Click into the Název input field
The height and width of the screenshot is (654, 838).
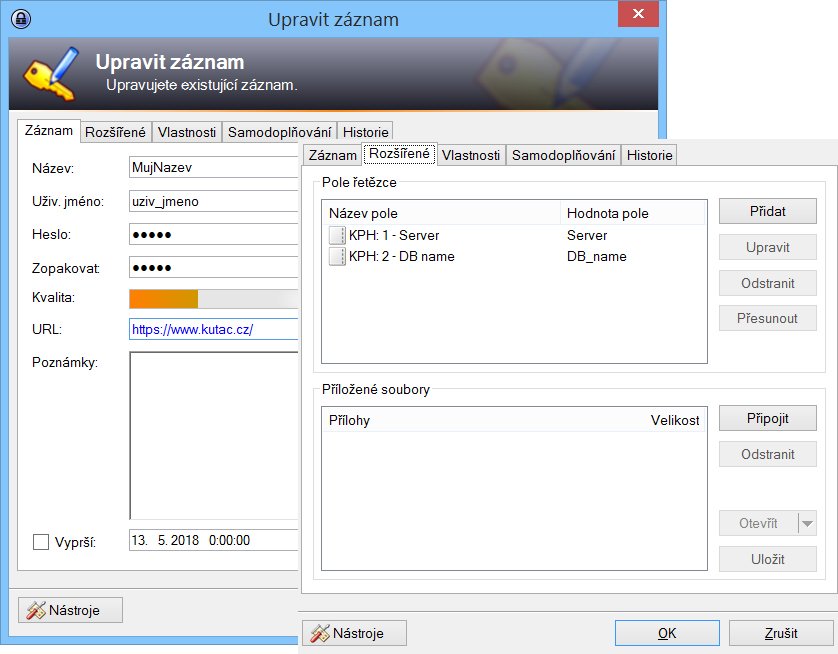214,167
